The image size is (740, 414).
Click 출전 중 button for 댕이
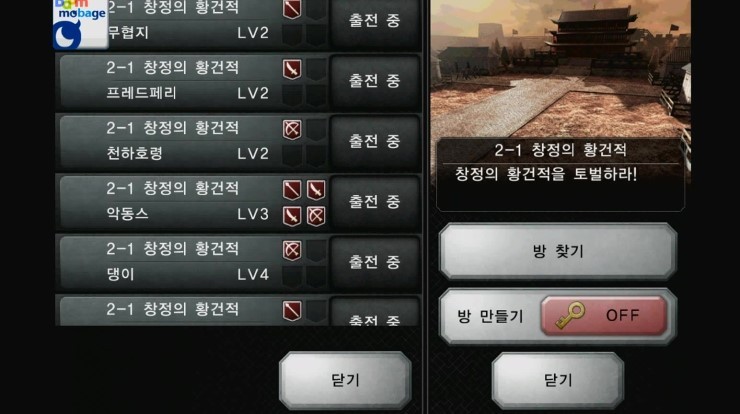(374, 262)
